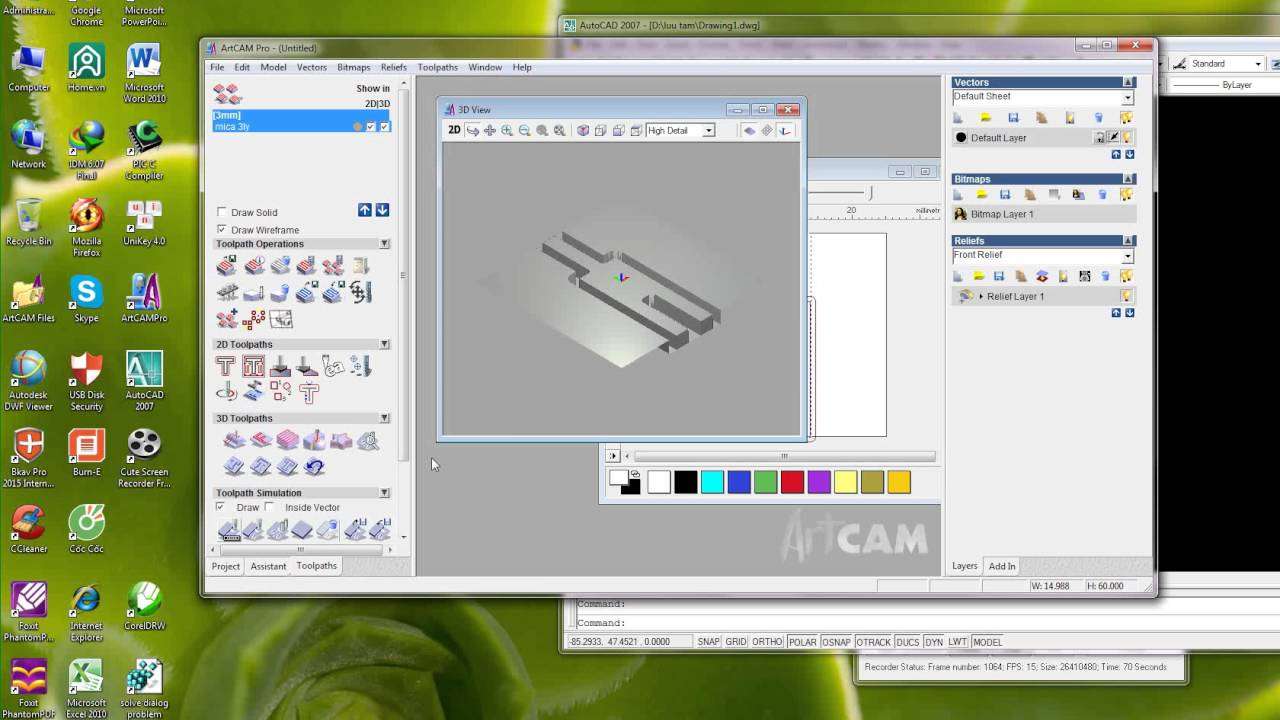Click the Delete vector layer bin icon
Screen dimensions: 1280x720
pos(1099,118)
